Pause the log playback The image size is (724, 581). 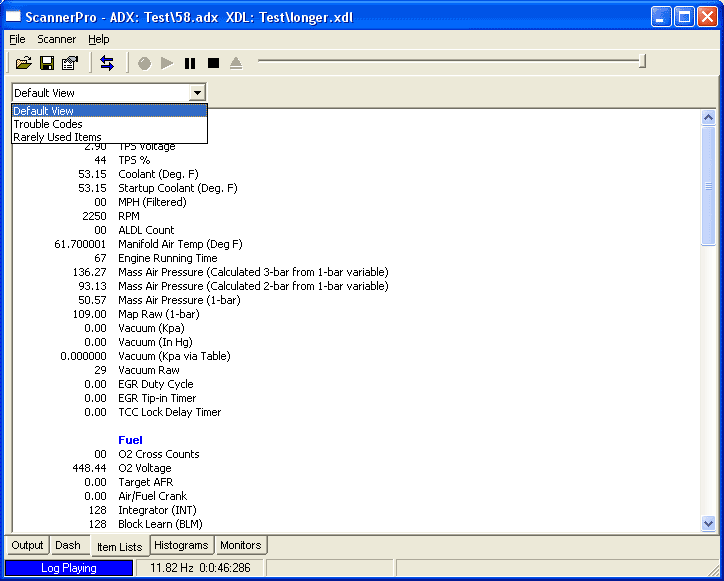point(190,63)
